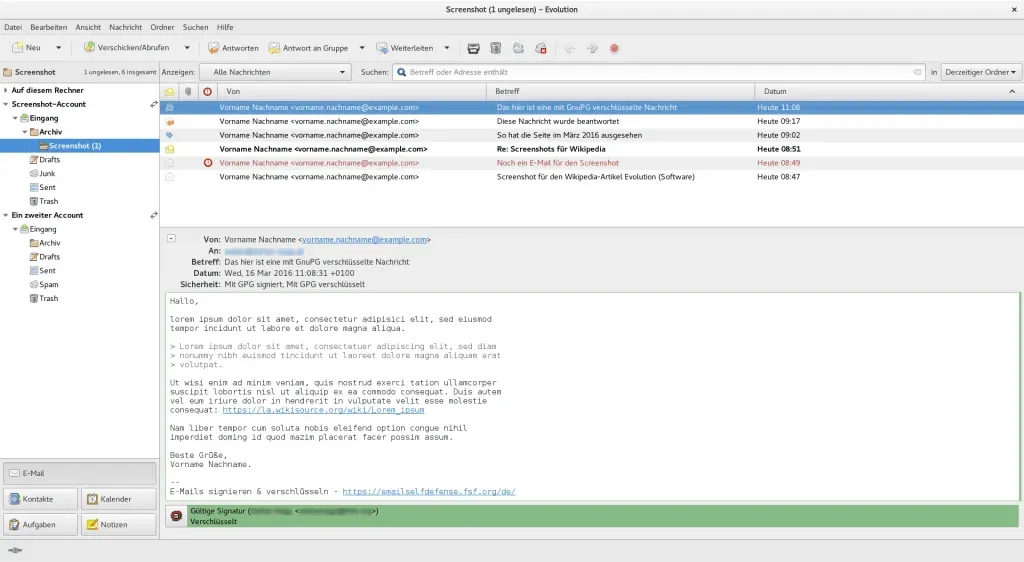Viewport: 1024px width, 562px height.
Task: Open the emailselfdefense.fsf.org link
Action: tap(429, 492)
